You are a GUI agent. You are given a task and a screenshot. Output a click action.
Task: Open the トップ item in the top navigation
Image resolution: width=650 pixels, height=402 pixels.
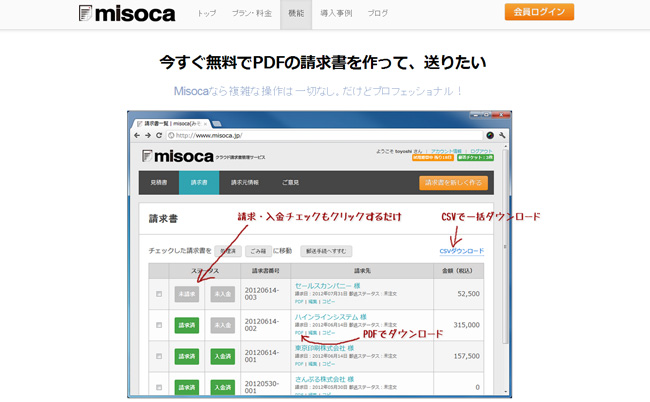[206, 13]
